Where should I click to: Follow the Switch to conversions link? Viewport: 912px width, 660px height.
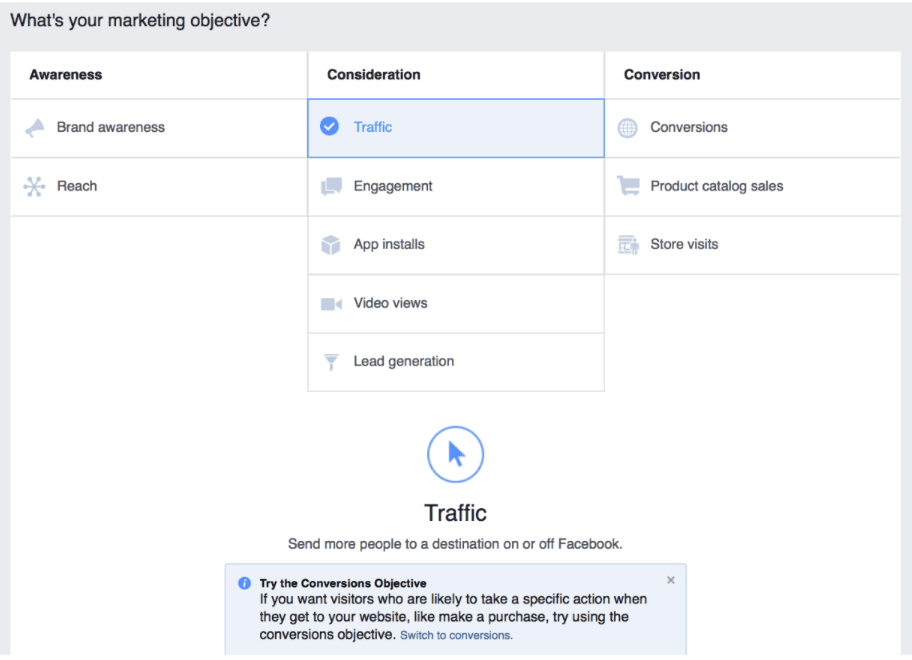[x=456, y=636]
